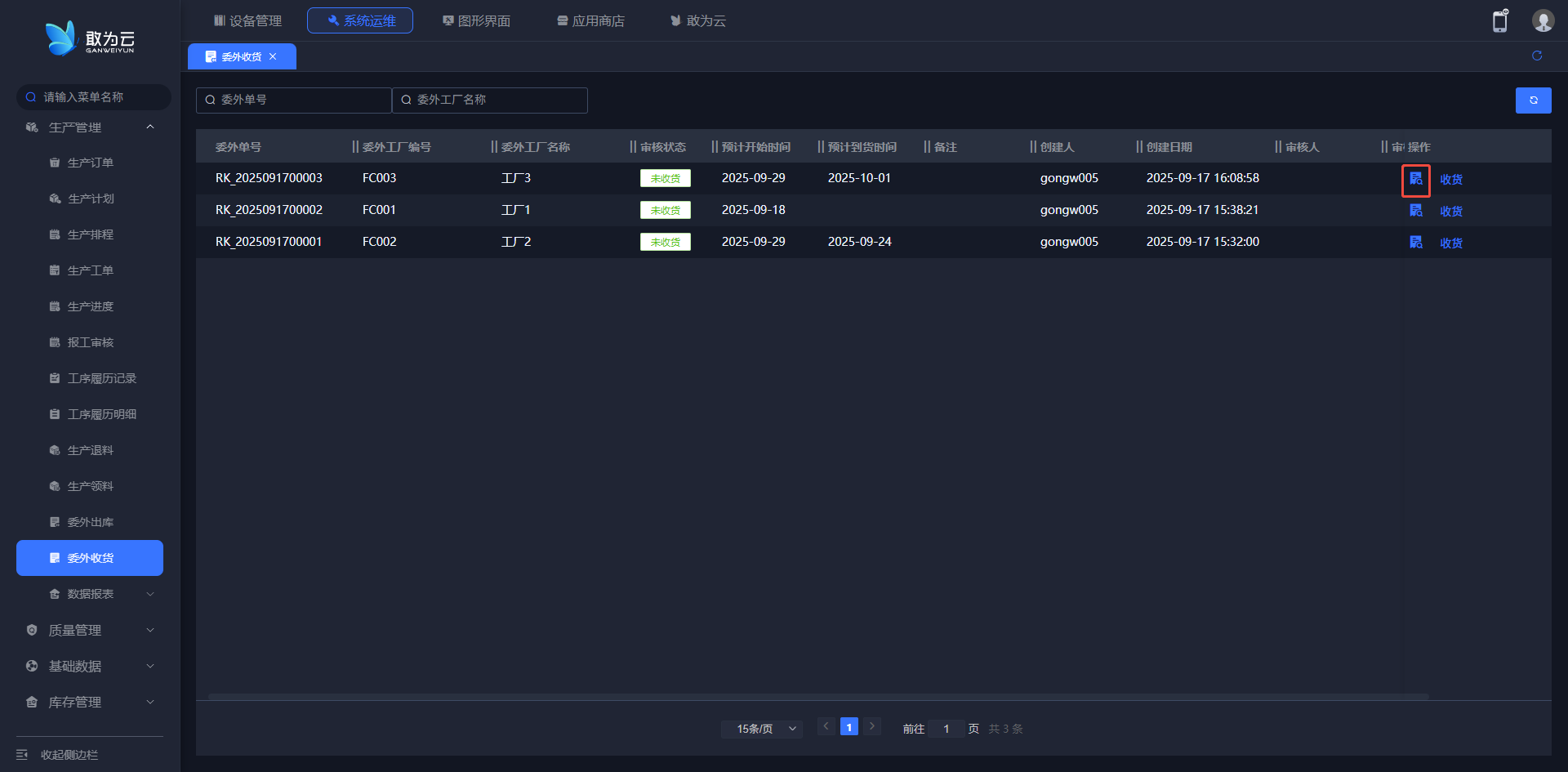Focus the 委外单号 search field
The image size is (1568, 772).
coord(294,100)
